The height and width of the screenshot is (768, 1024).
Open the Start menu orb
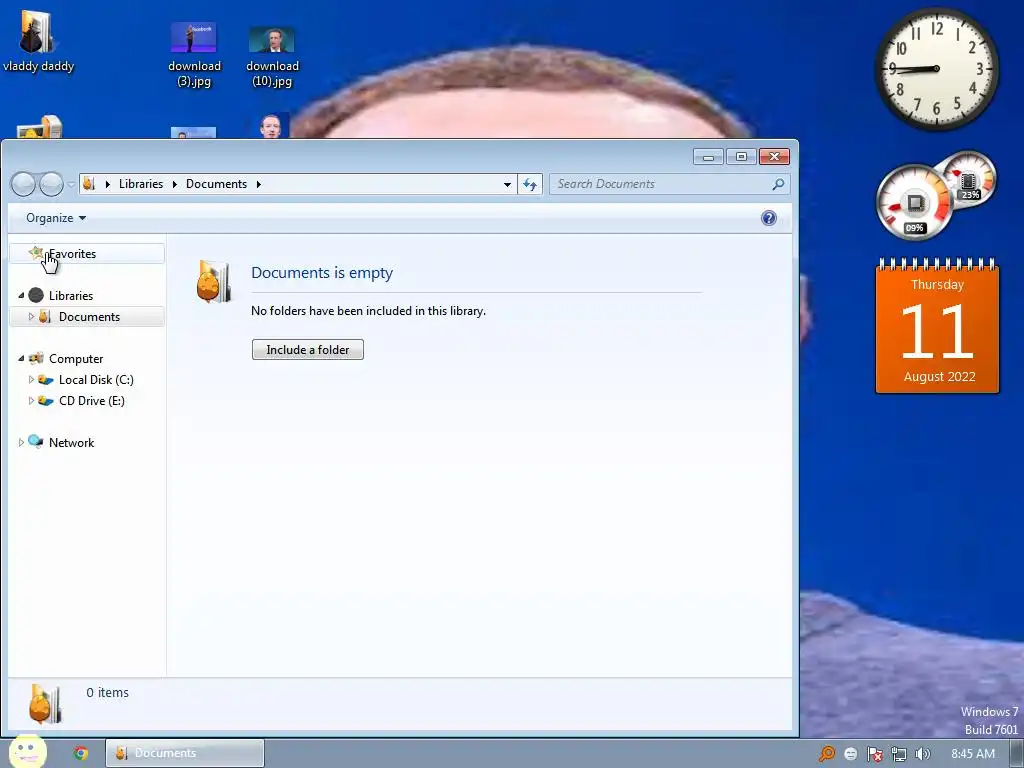click(27, 752)
